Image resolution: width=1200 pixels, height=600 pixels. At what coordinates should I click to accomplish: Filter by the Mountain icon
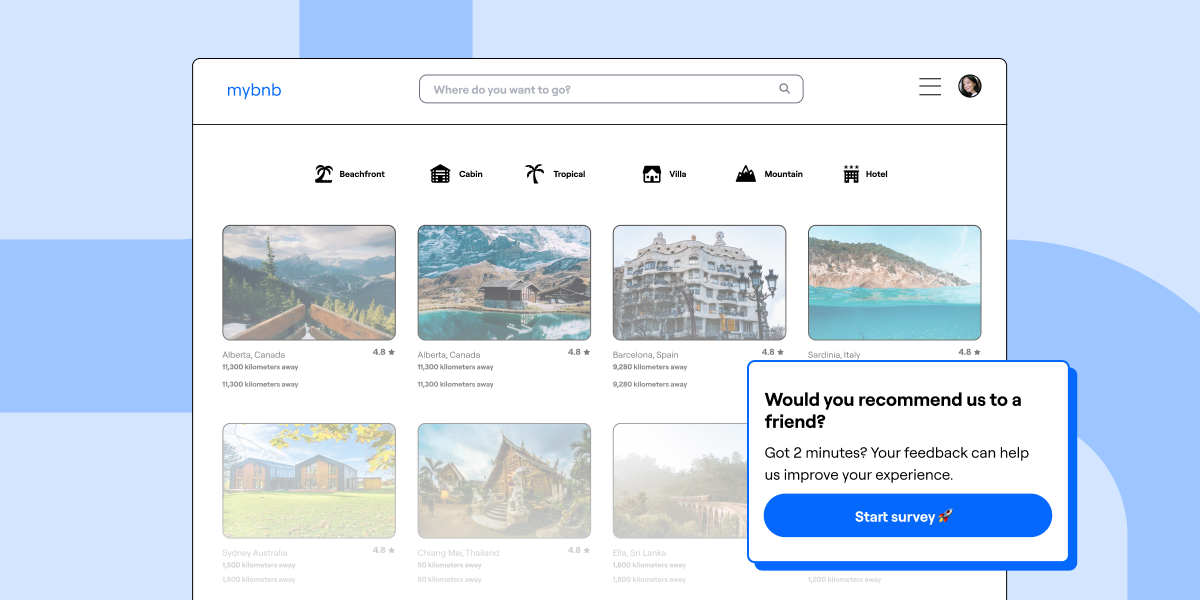click(746, 174)
